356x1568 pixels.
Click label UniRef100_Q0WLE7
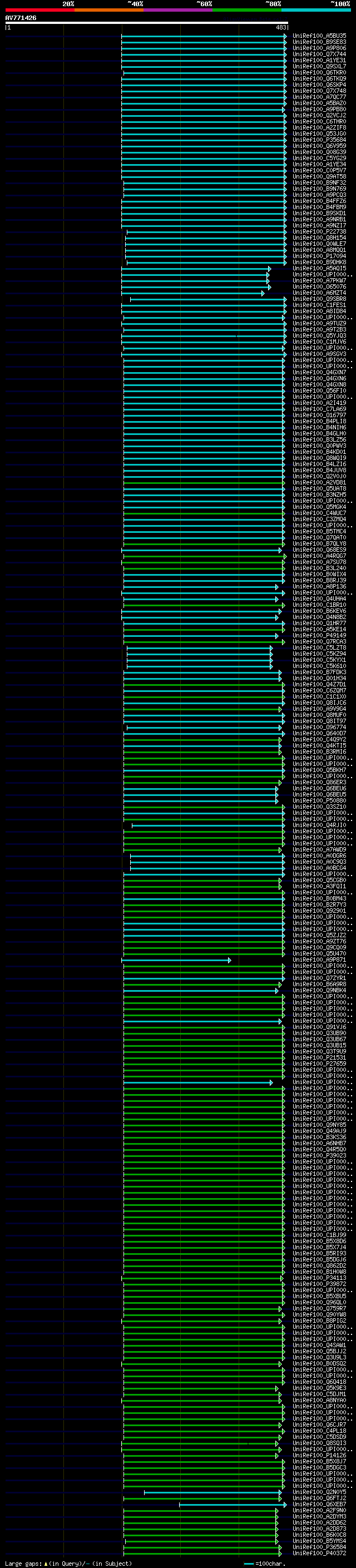(319, 244)
